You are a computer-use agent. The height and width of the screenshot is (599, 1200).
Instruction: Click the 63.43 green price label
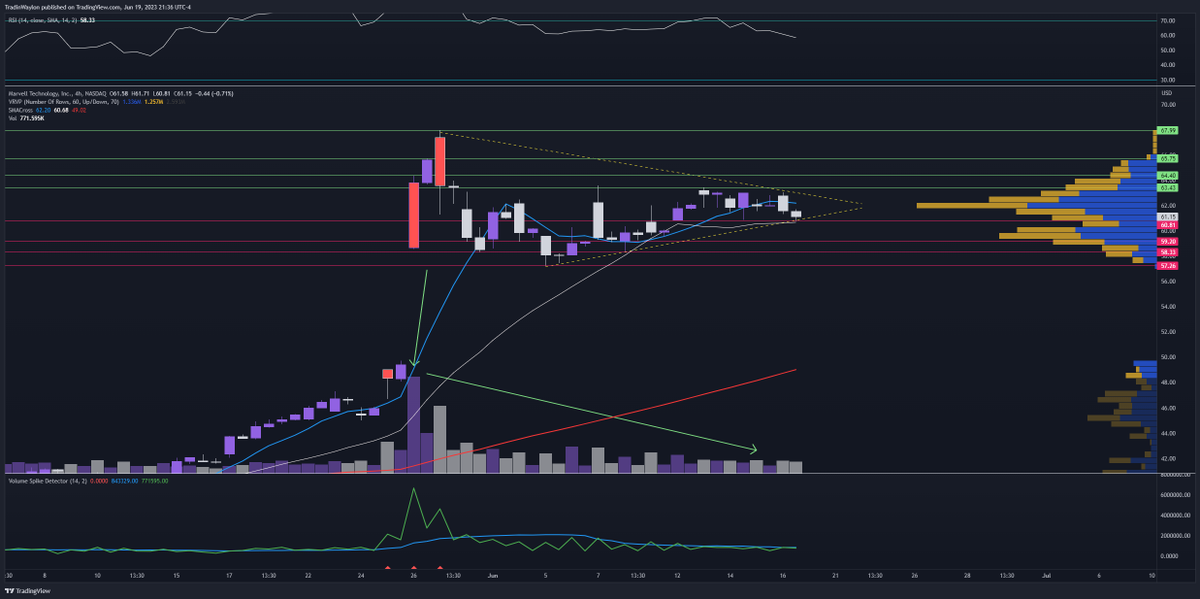click(x=1167, y=187)
